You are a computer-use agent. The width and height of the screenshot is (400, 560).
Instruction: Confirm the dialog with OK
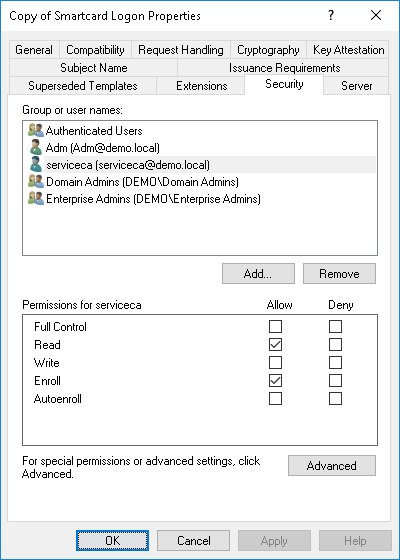coord(112,541)
